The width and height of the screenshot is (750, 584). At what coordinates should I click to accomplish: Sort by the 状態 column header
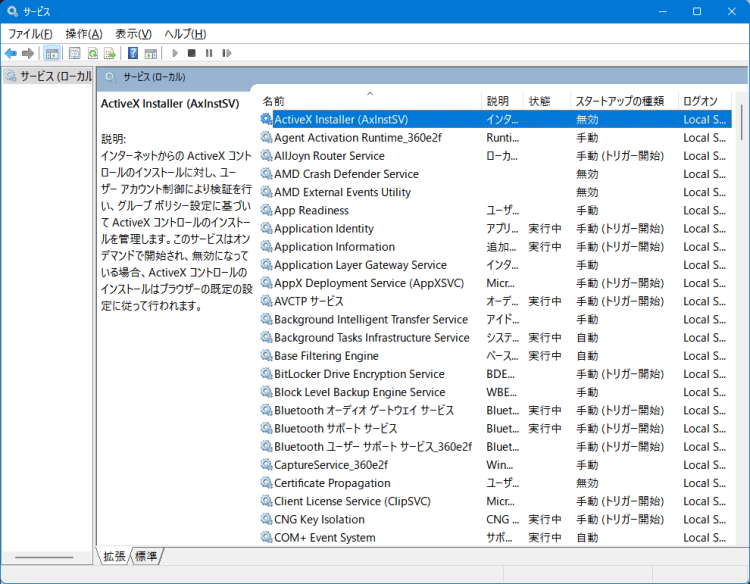(546, 100)
